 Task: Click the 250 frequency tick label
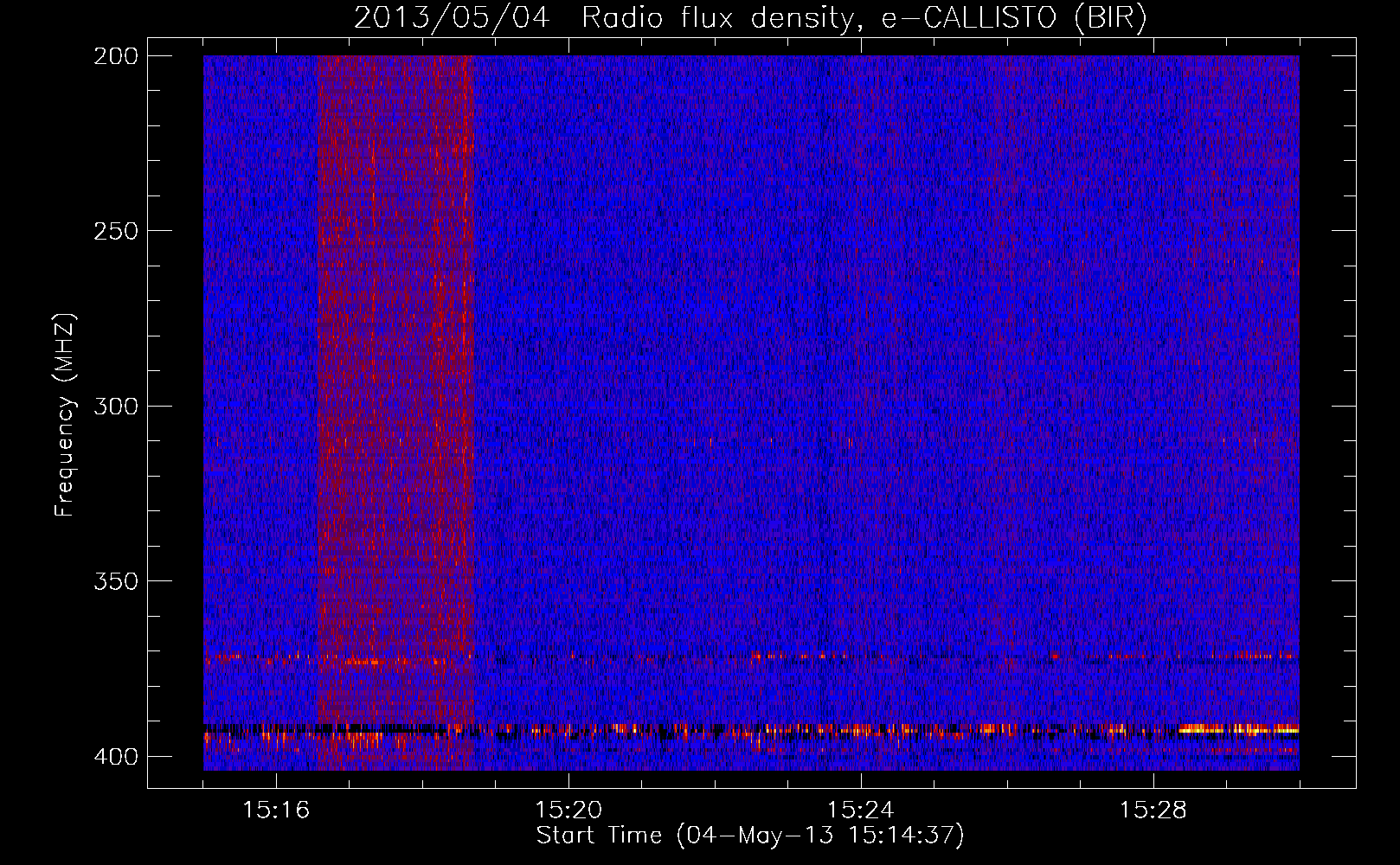click(x=115, y=231)
